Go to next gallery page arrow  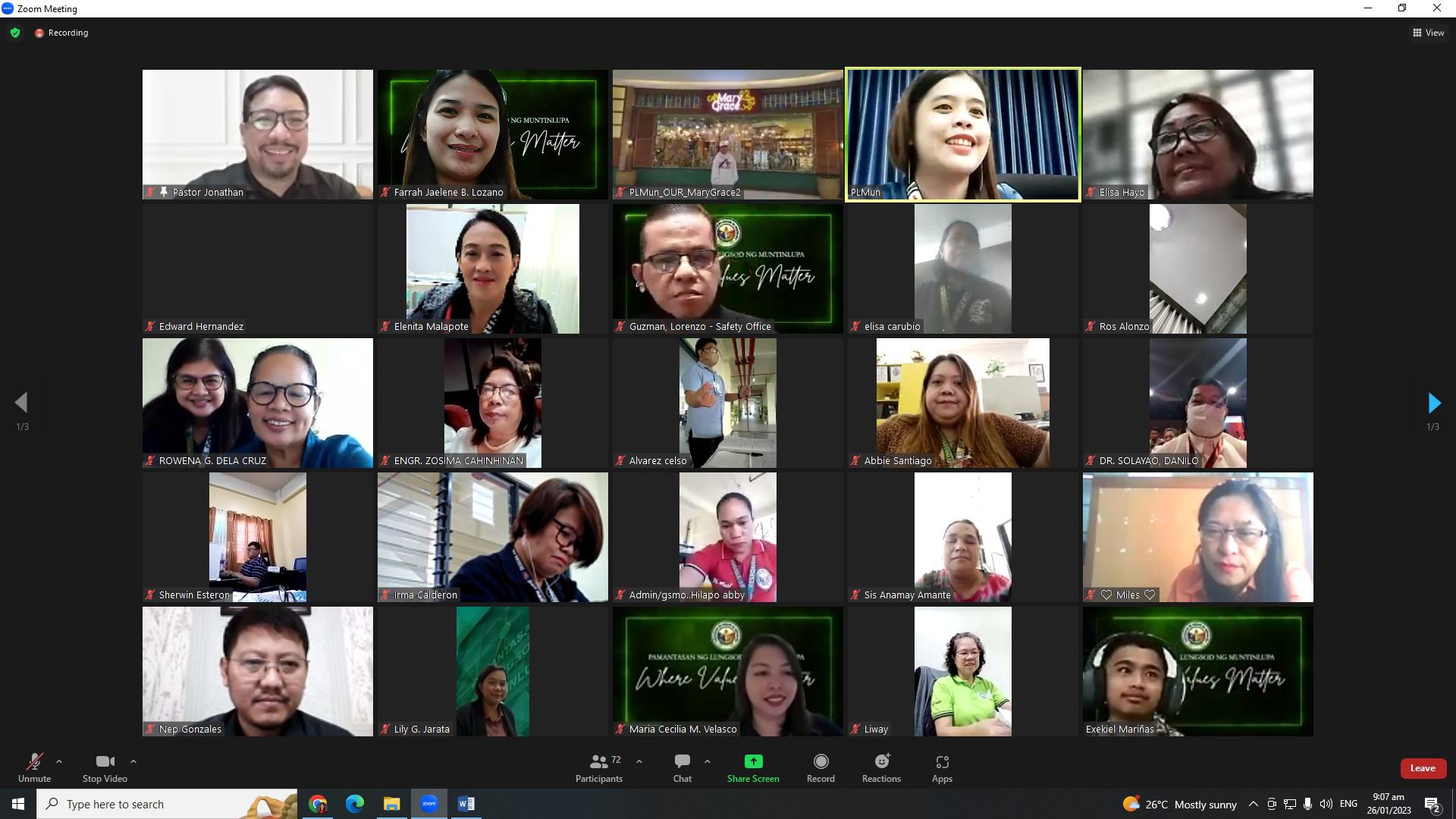[x=1433, y=403]
